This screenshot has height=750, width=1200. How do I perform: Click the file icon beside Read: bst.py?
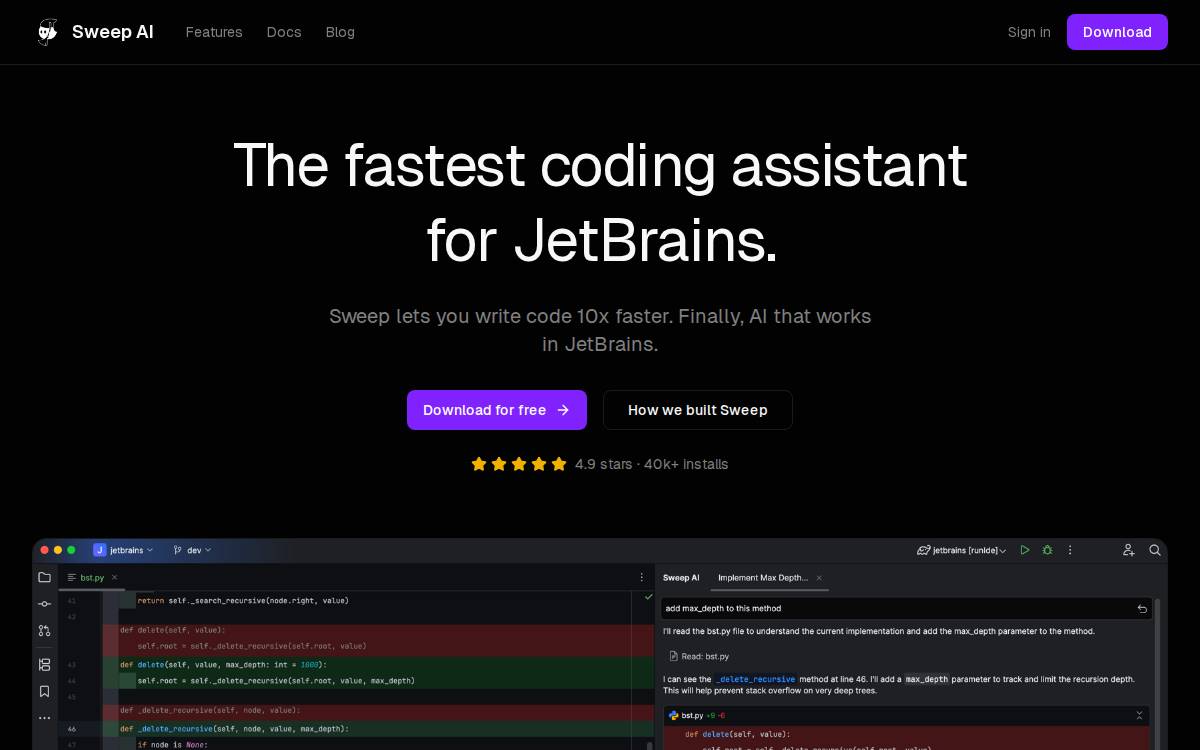click(674, 656)
